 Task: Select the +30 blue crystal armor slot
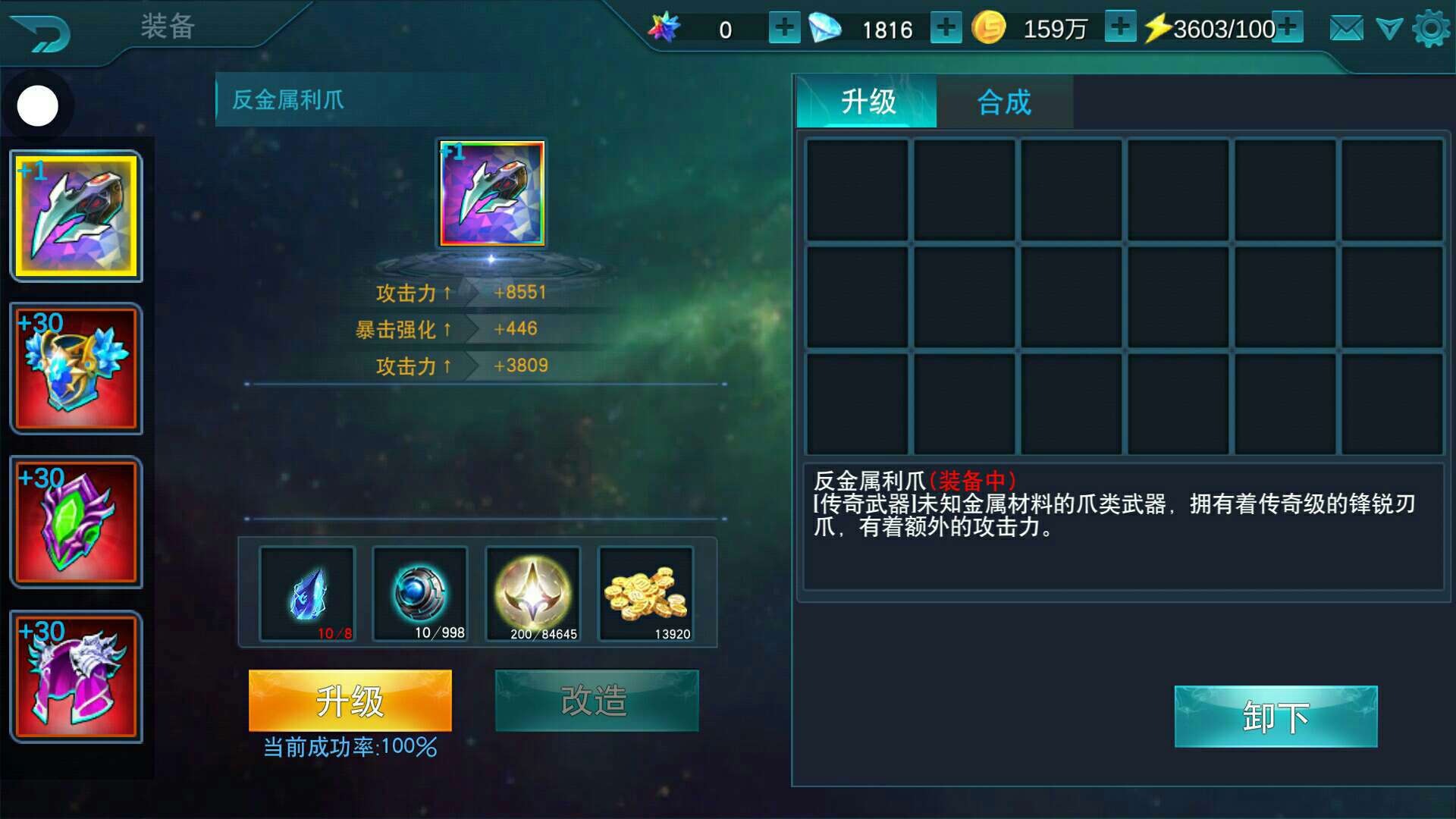tap(76, 369)
